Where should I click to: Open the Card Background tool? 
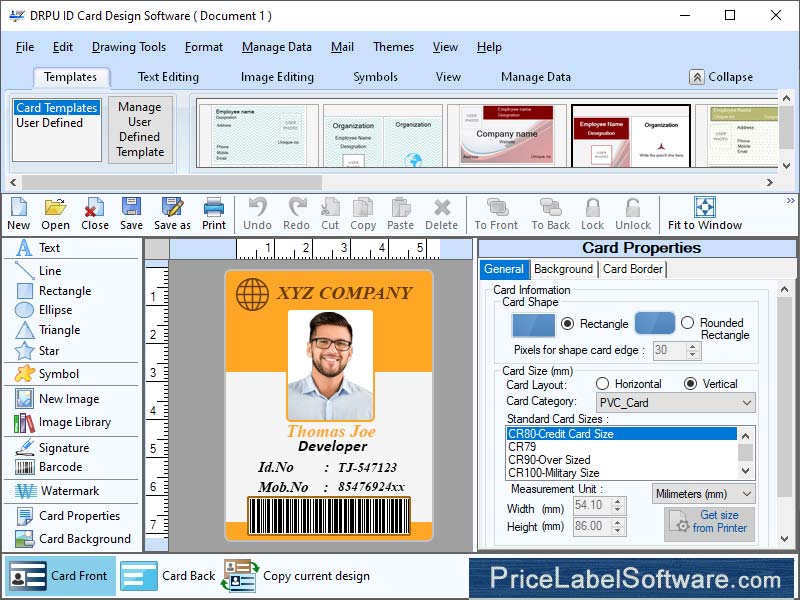point(71,539)
